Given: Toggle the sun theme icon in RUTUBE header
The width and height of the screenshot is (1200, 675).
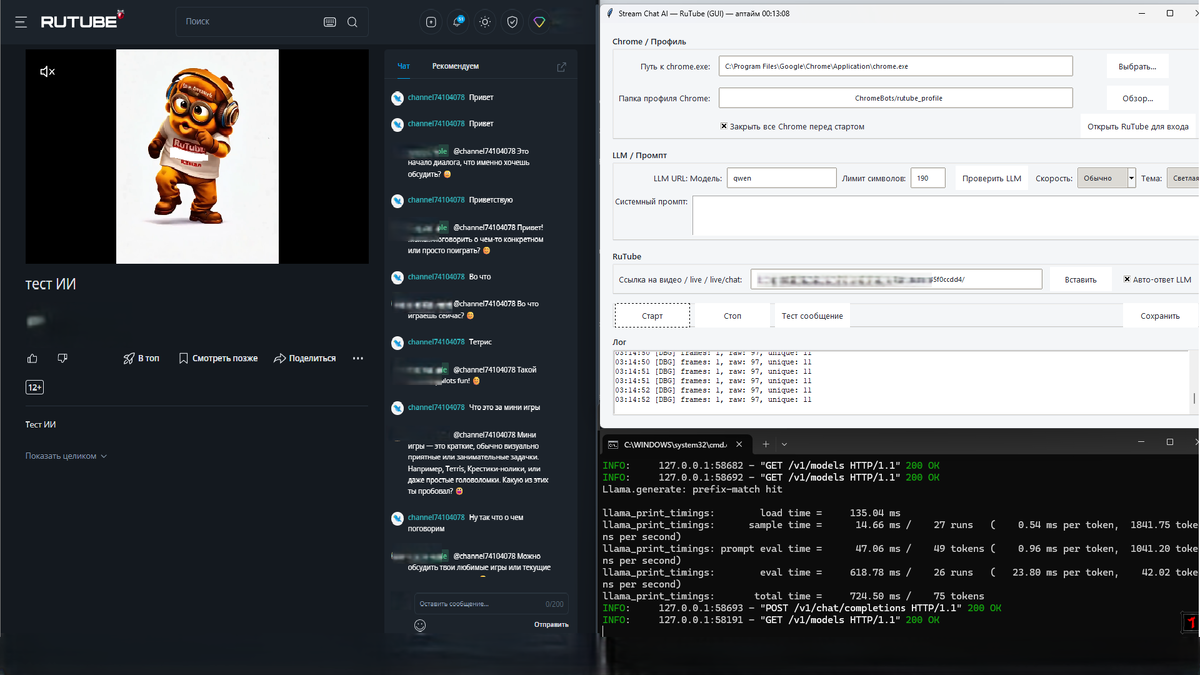Looking at the screenshot, I should coord(485,21).
